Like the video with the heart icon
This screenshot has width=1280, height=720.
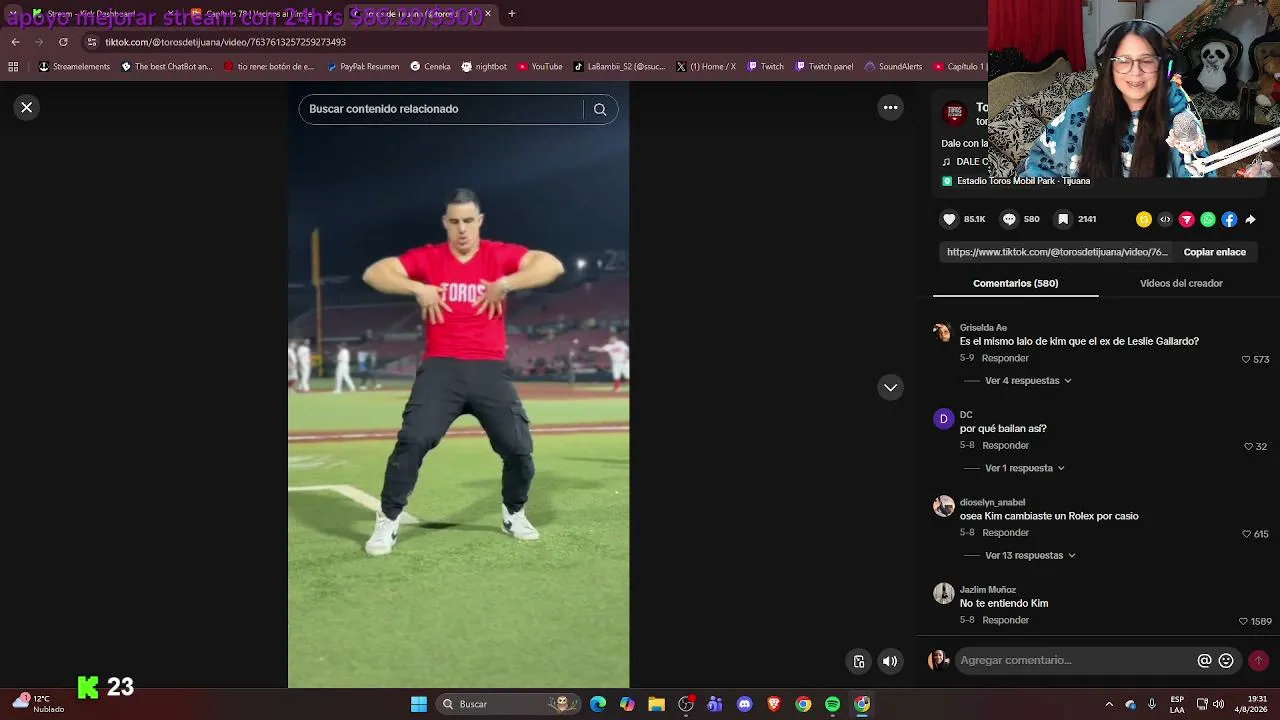(949, 219)
